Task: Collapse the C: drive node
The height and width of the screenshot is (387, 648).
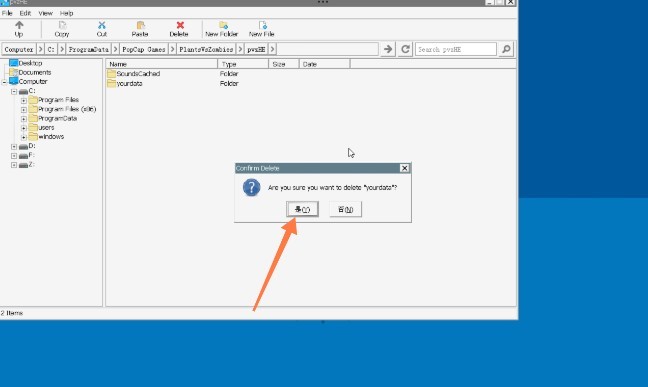Action: tap(14, 91)
